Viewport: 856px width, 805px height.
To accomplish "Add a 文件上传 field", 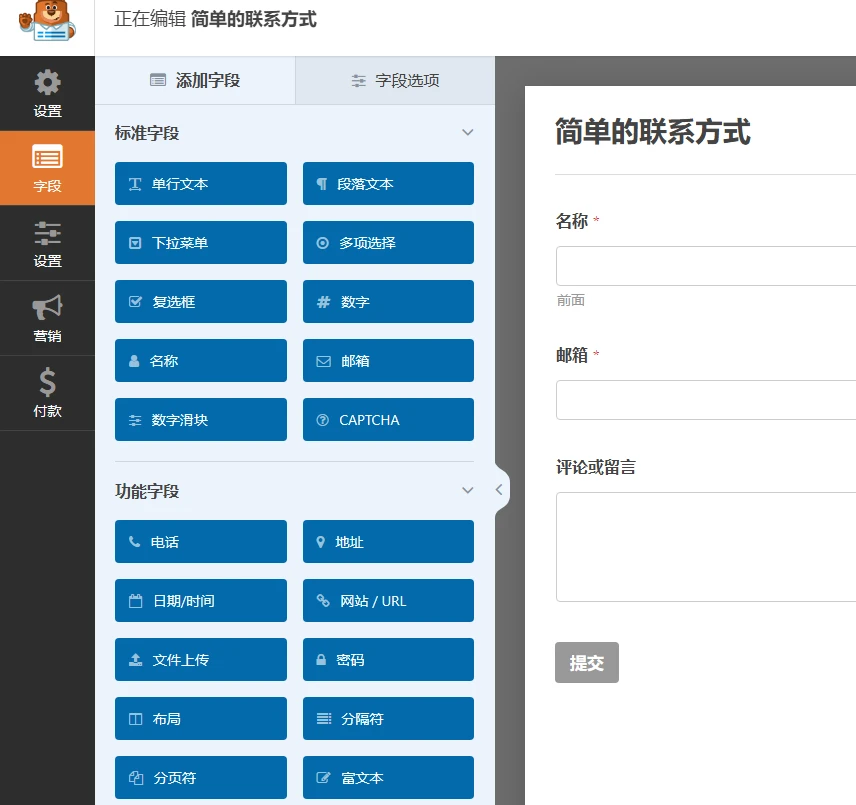I will pyautogui.click(x=200, y=659).
